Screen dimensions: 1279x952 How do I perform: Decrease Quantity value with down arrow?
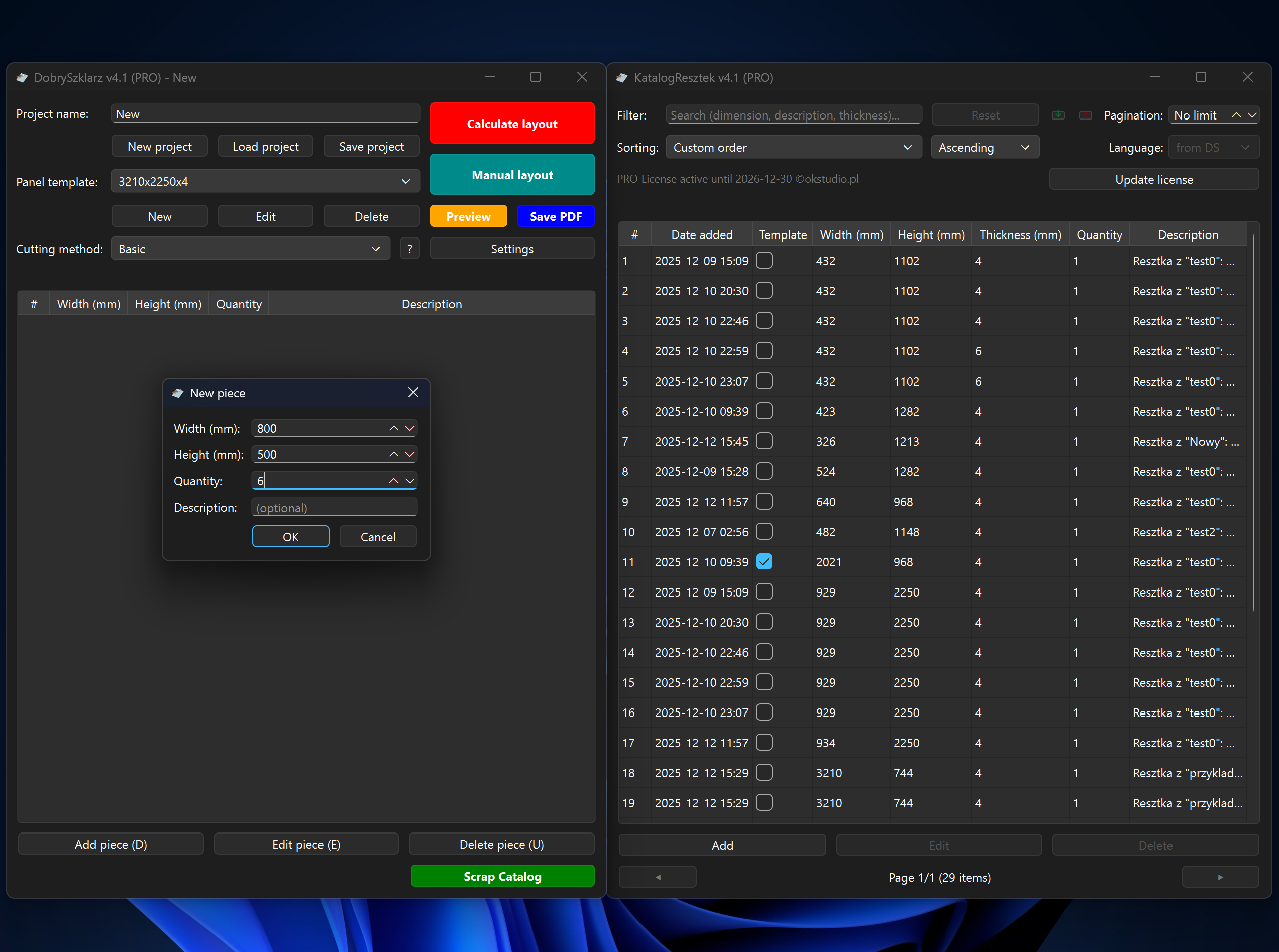point(410,481)
